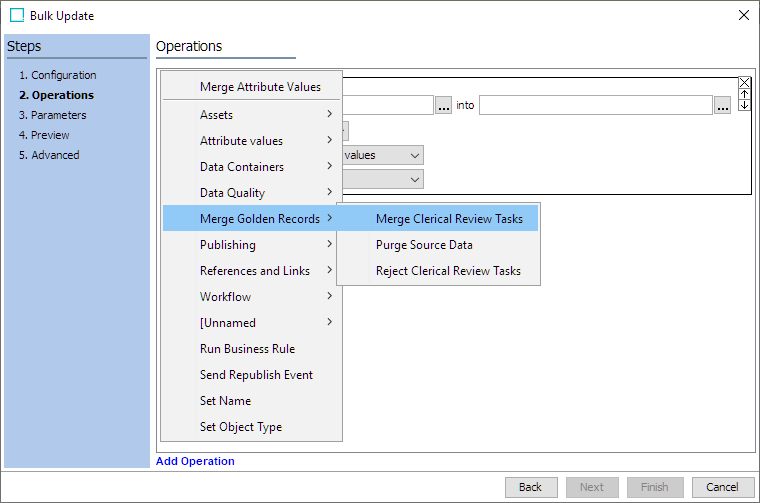The width and height of the screenshot is (760, 503).
Task: Go to the Parameters step
Action: [52, 115]
